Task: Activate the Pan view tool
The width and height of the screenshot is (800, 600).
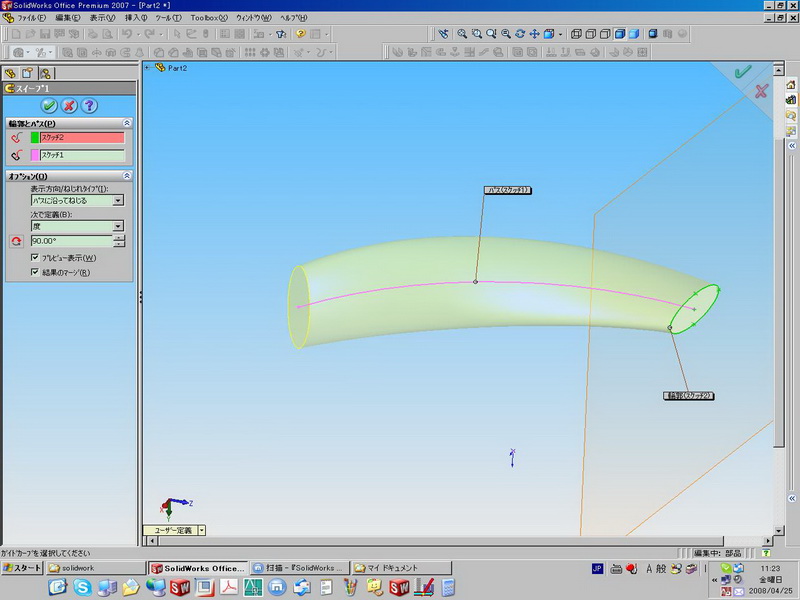Action: (x=534, y=34)
